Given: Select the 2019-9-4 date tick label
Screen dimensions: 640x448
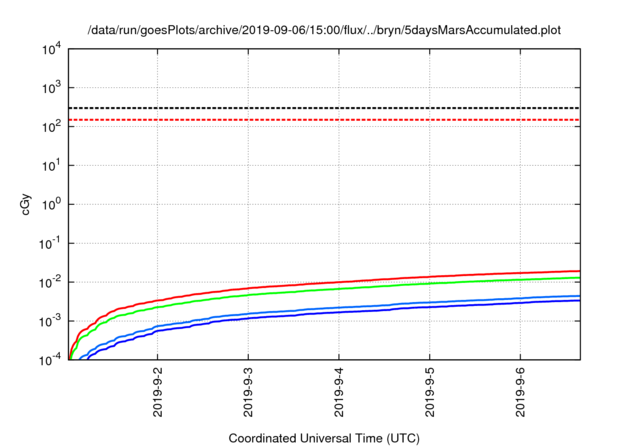Looking at the screenshot, I should point(339,392).
